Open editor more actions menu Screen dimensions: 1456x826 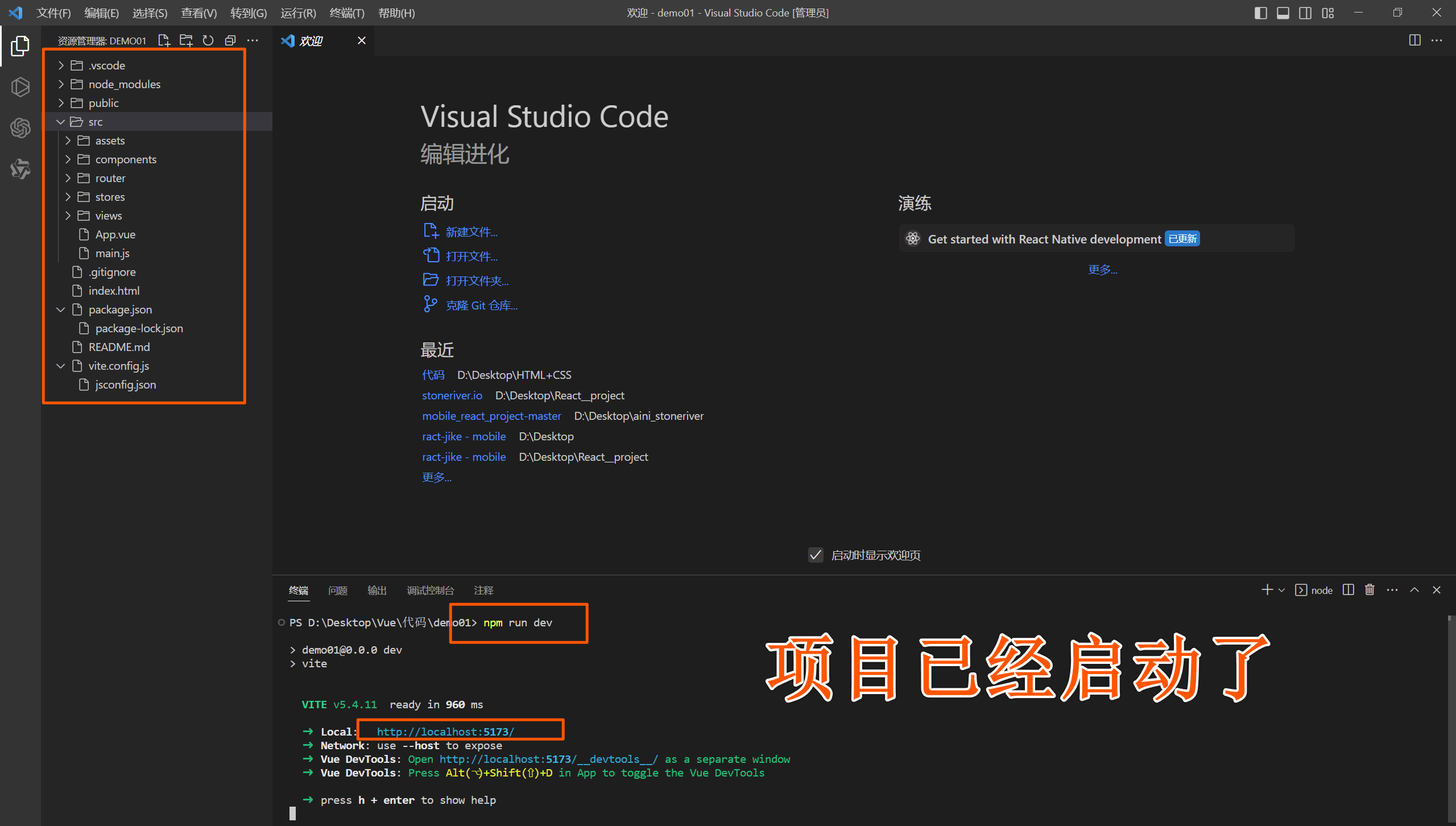click(x=1437, y=40)
